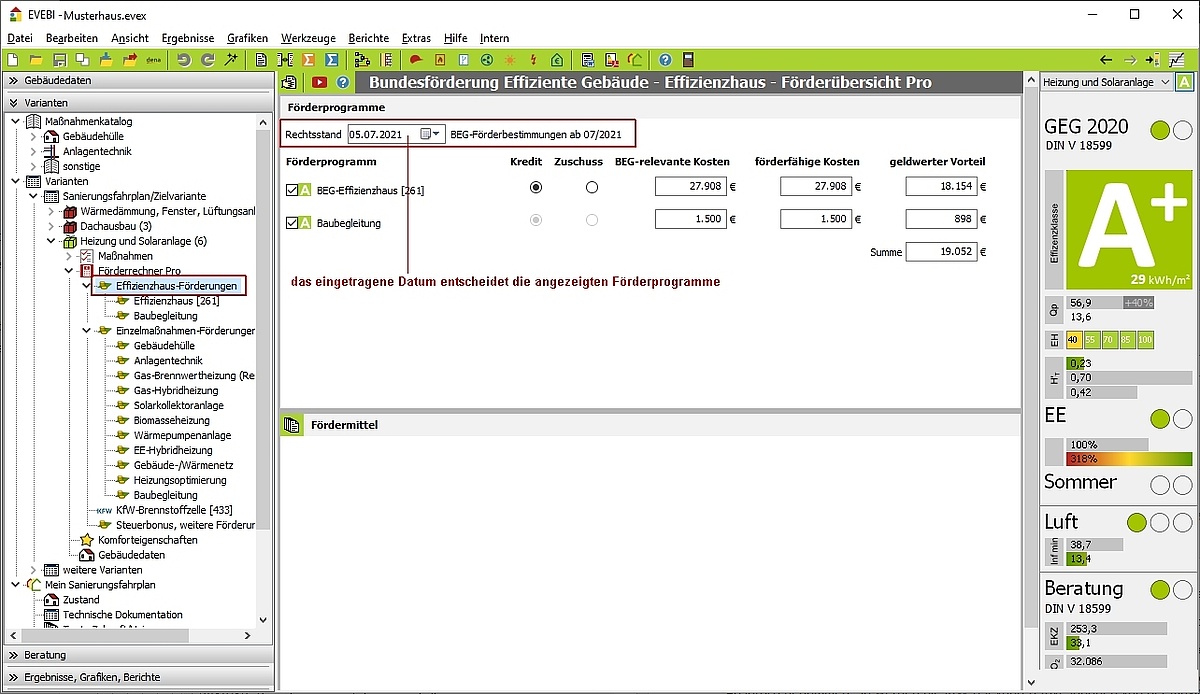The image size is (1200, 694).
Task: Select Effizienzhaus-Förderungen tree item
Action: point(176,286)
